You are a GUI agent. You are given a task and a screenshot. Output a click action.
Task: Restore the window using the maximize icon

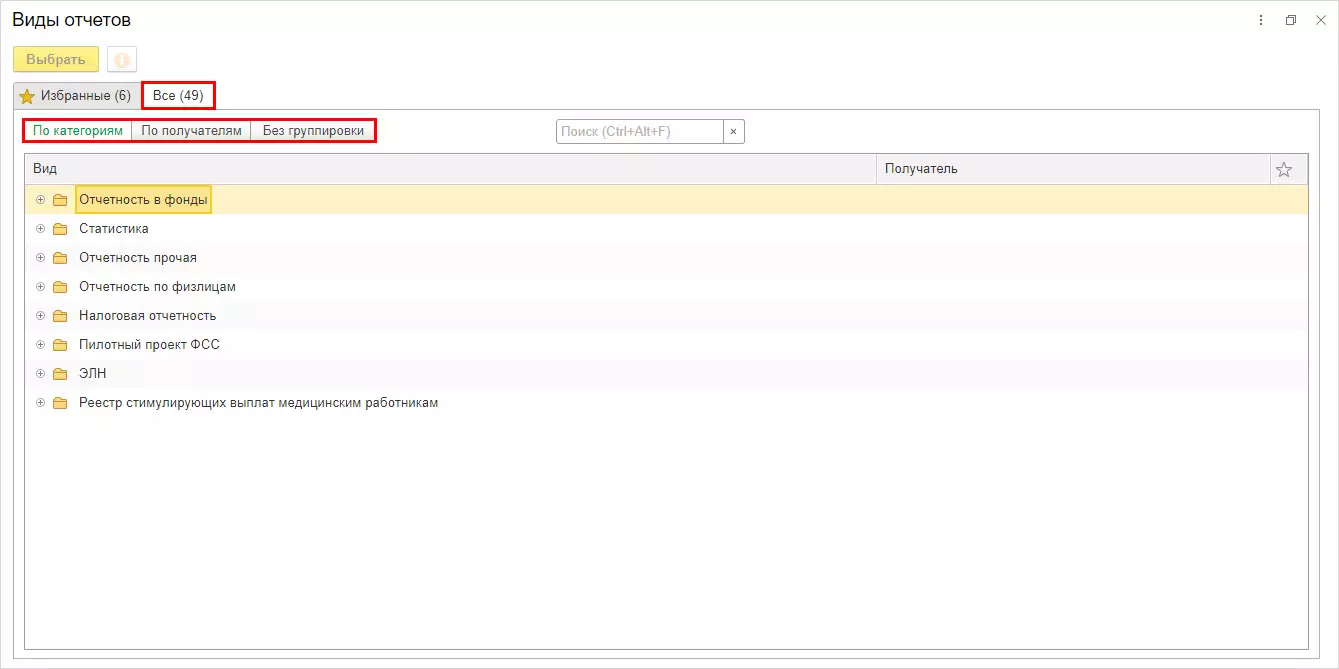tap(1291, 20)
